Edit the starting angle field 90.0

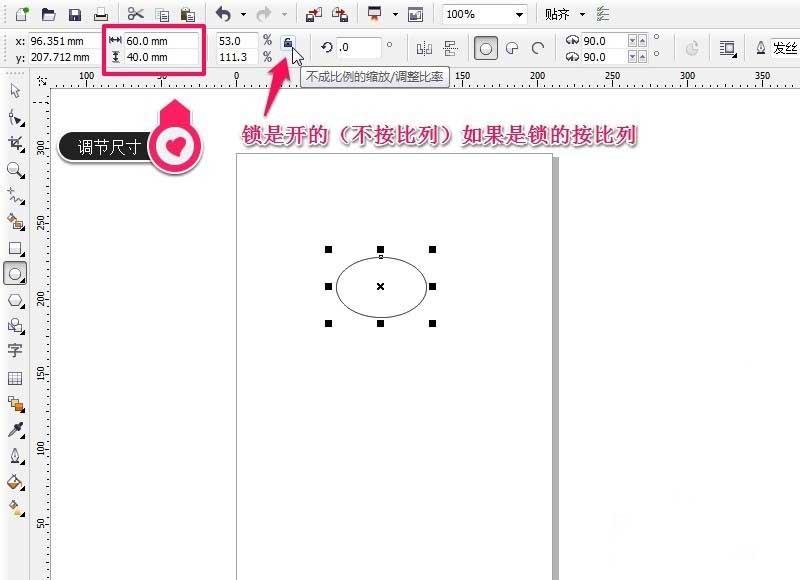(605, 41)
